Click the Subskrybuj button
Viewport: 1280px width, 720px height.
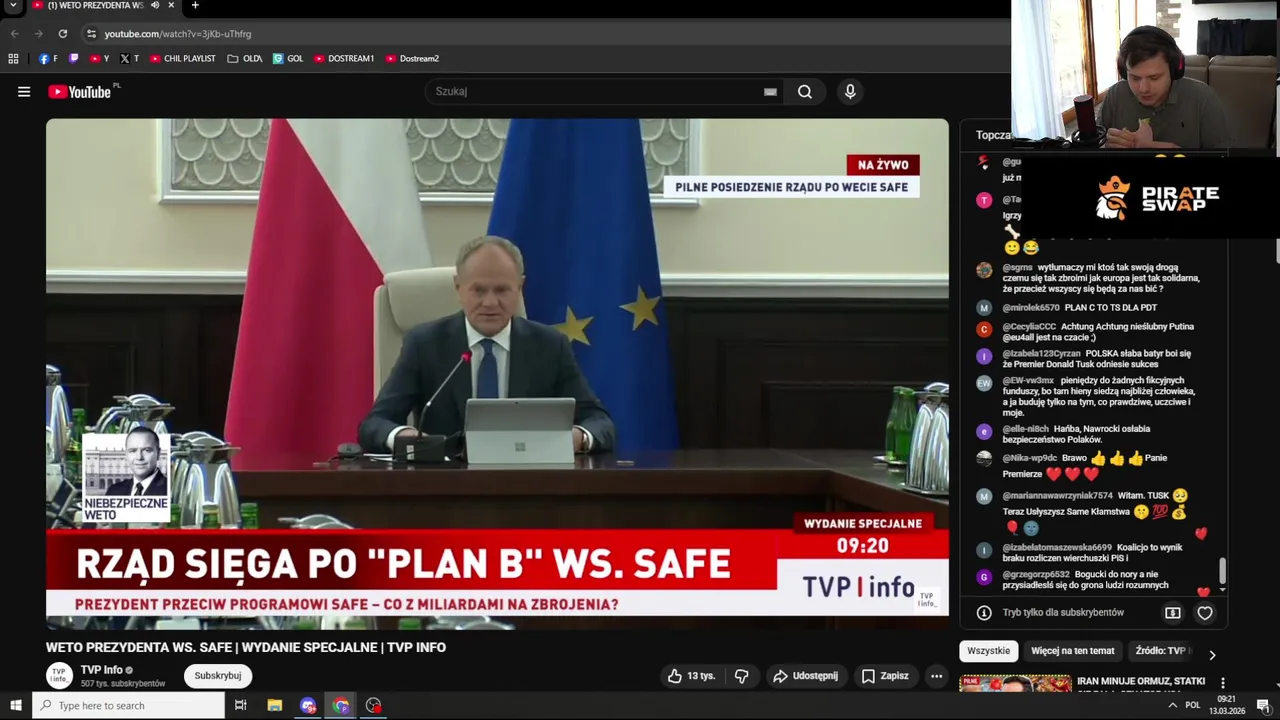point(218,676)
